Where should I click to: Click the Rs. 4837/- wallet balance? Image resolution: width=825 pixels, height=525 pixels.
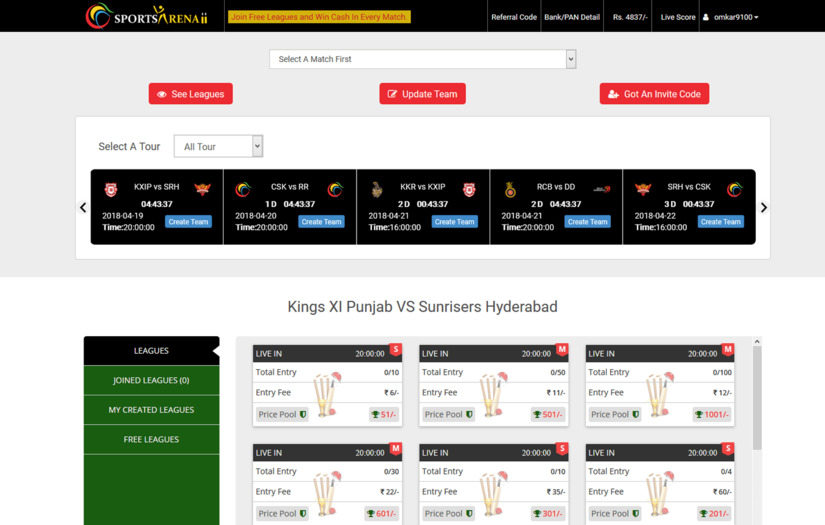coord(630,17)
